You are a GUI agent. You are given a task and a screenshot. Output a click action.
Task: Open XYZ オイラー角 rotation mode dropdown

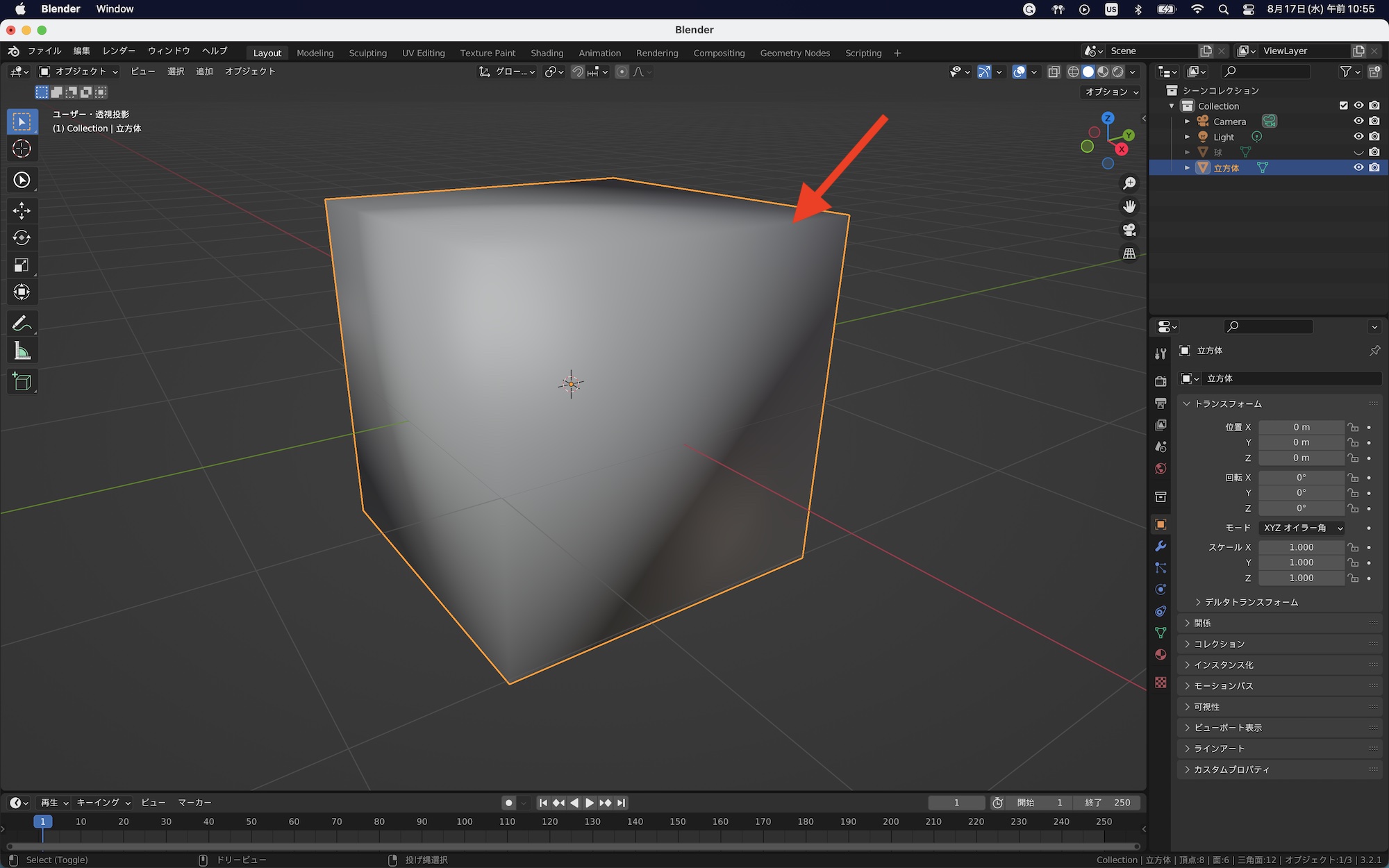click(1302, 528)
